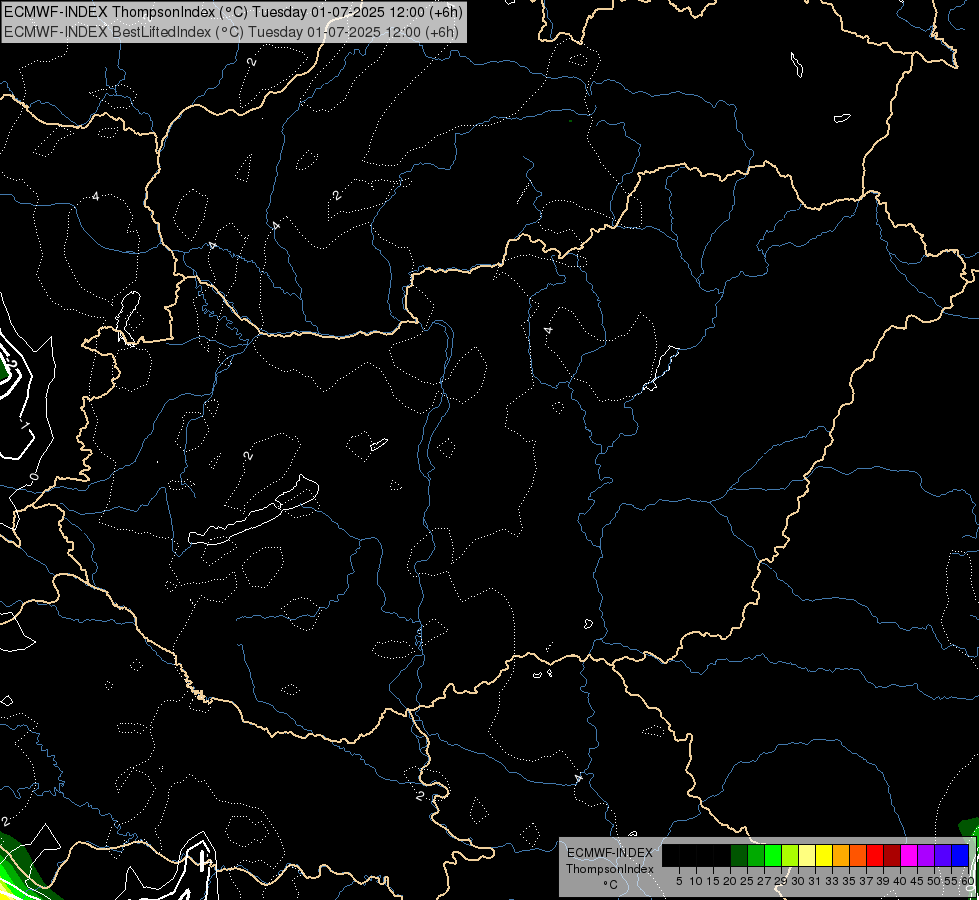Click the legend tick label 29
This screenshot has height=900, width=979.
click(x=780, y=881)
